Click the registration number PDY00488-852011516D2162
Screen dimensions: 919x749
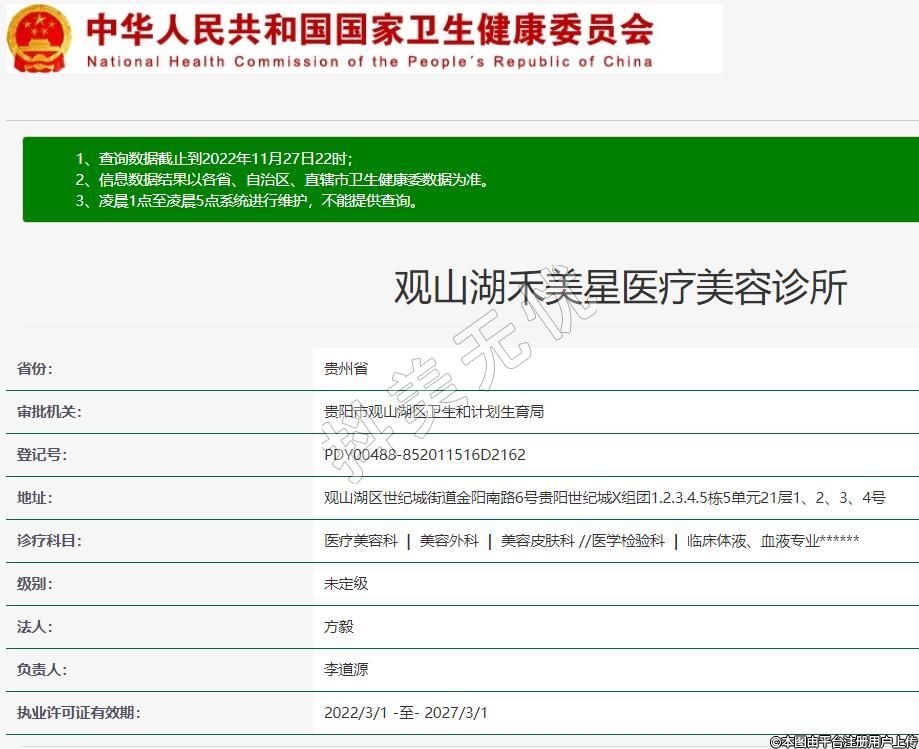click(x=425, y=455)
